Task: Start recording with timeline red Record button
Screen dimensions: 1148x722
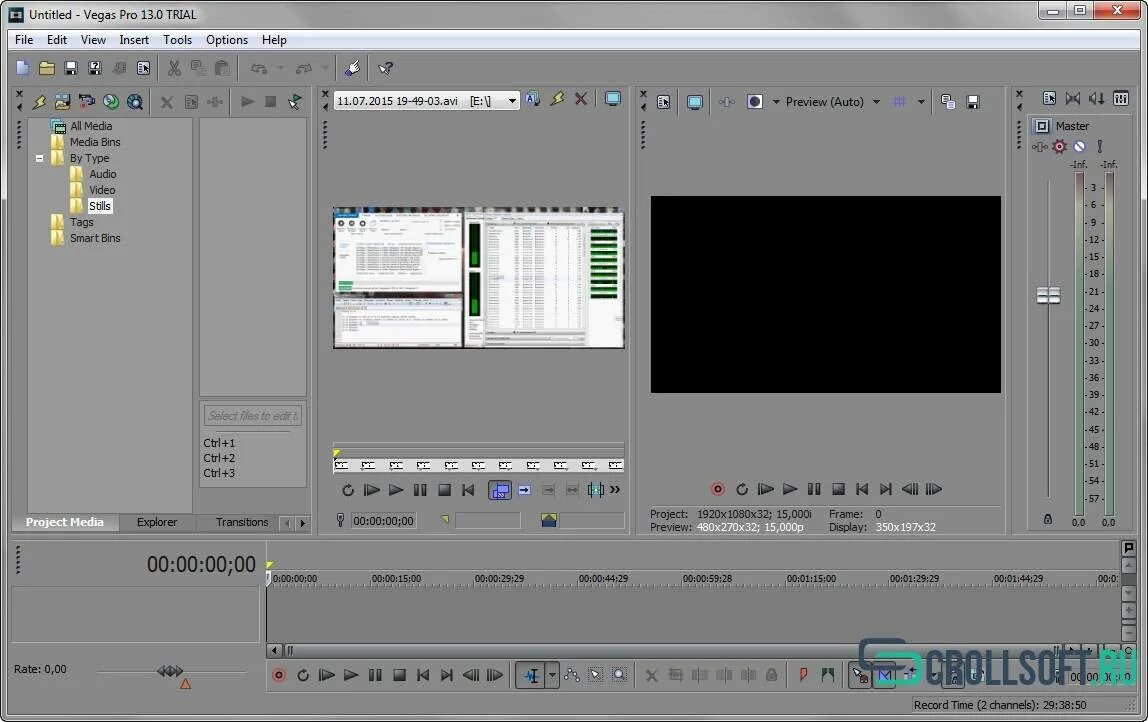Action: (279, 675)
